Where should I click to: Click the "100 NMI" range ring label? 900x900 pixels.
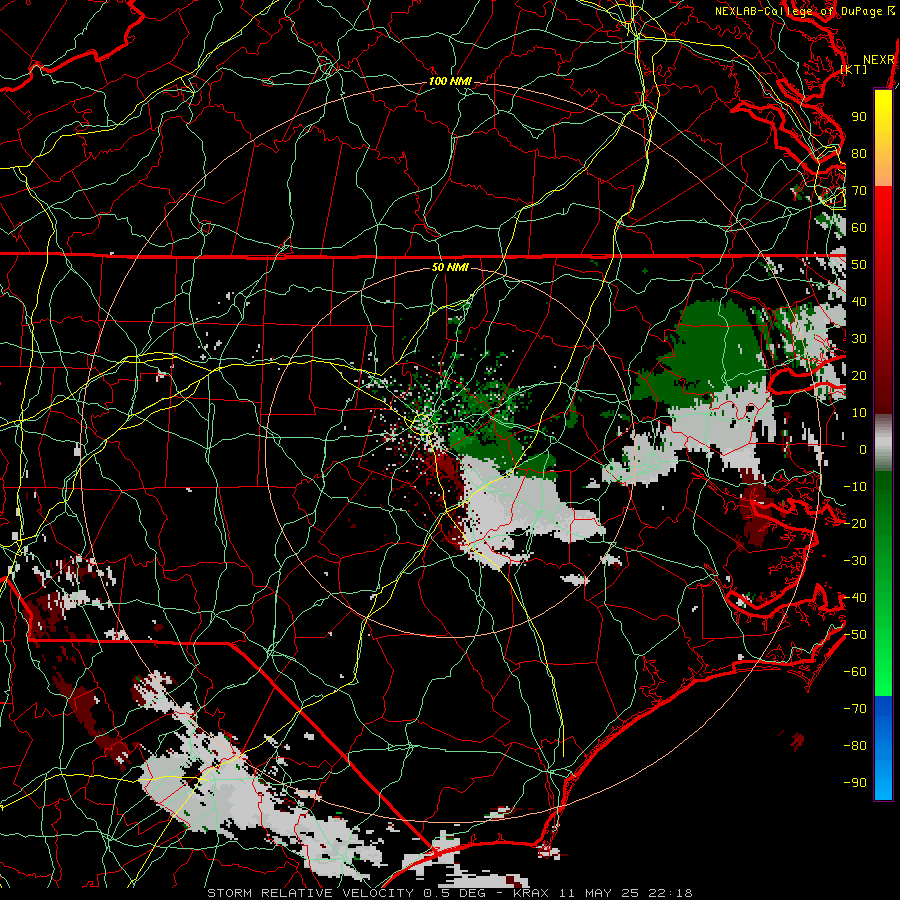point(450,82)
